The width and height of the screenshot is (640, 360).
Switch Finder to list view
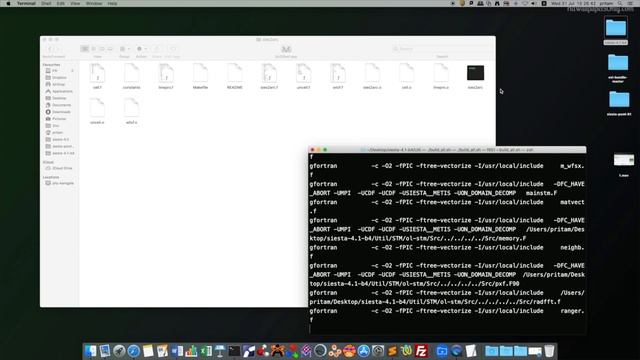[93, 49]
